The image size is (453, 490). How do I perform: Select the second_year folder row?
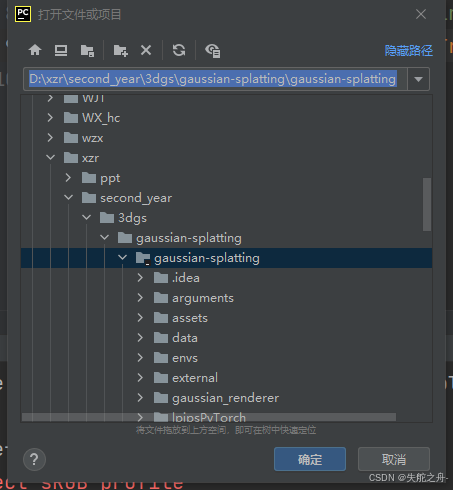pos(226,198)
